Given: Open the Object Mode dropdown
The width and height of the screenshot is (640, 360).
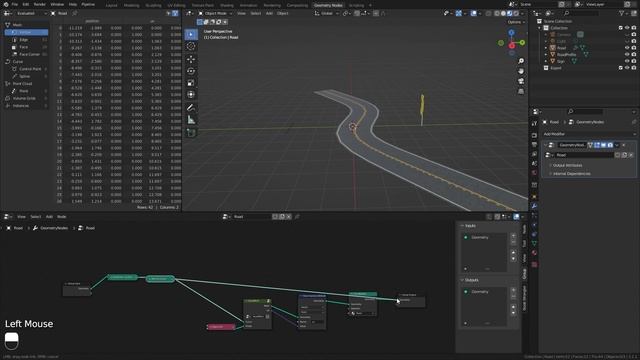Looking at the screenshot, I should tap(215, 13).
